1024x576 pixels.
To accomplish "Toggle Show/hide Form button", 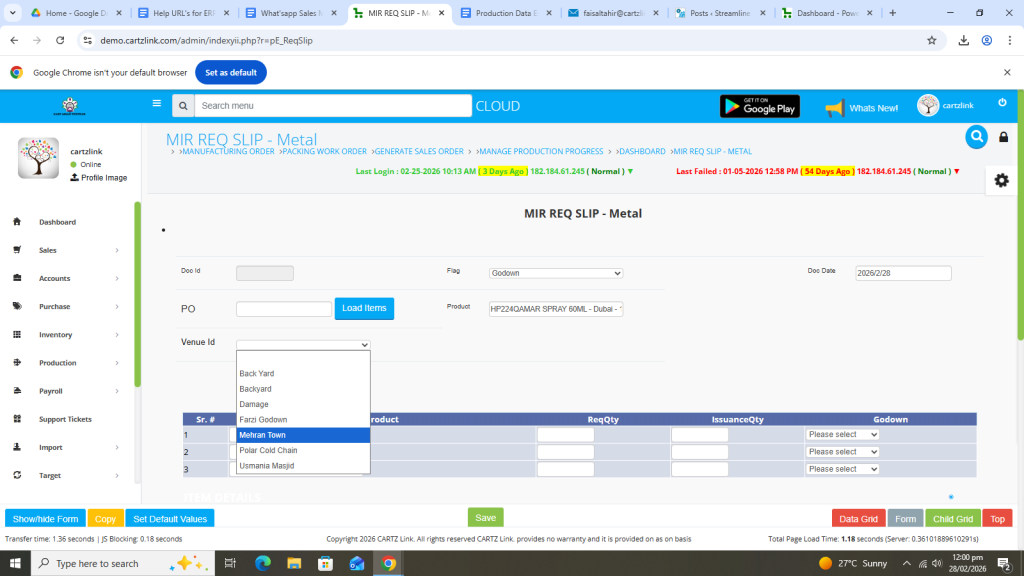I will (45, 518).
